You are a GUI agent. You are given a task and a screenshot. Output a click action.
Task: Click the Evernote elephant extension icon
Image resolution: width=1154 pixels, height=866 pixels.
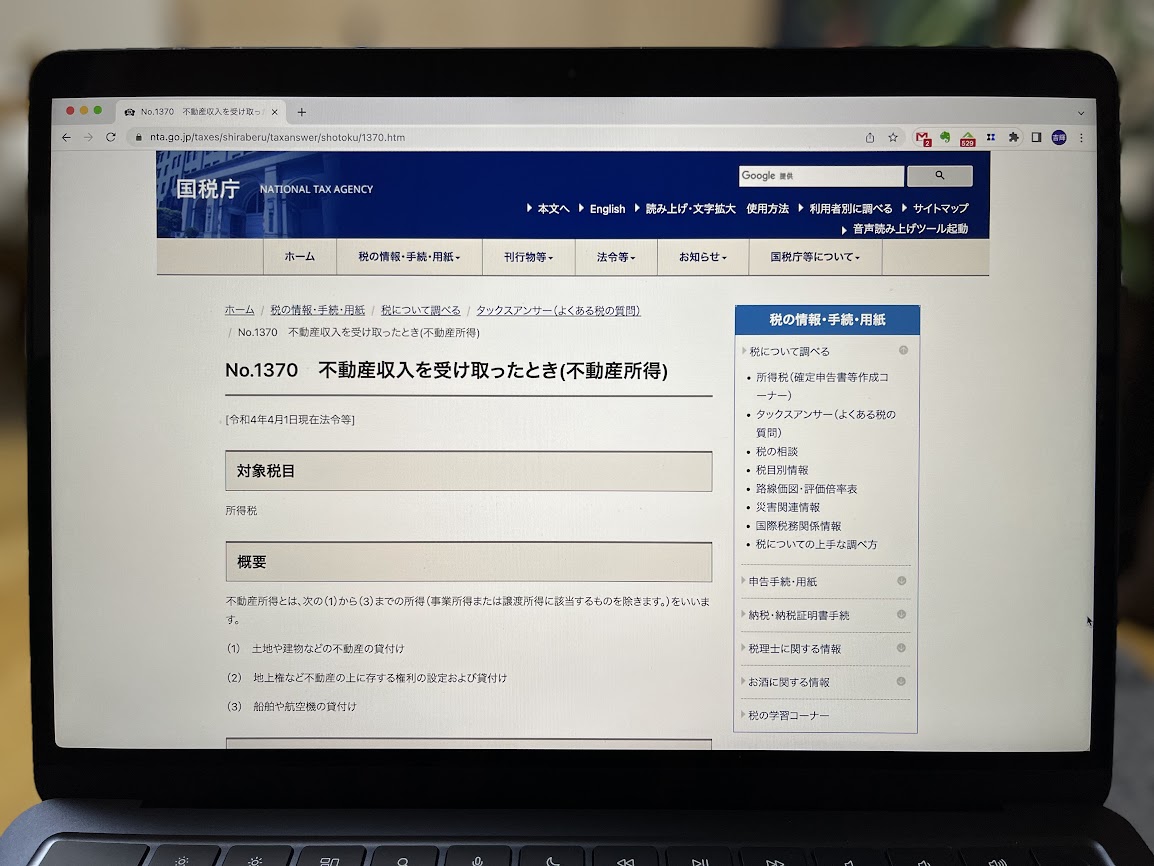pos(945,137)
